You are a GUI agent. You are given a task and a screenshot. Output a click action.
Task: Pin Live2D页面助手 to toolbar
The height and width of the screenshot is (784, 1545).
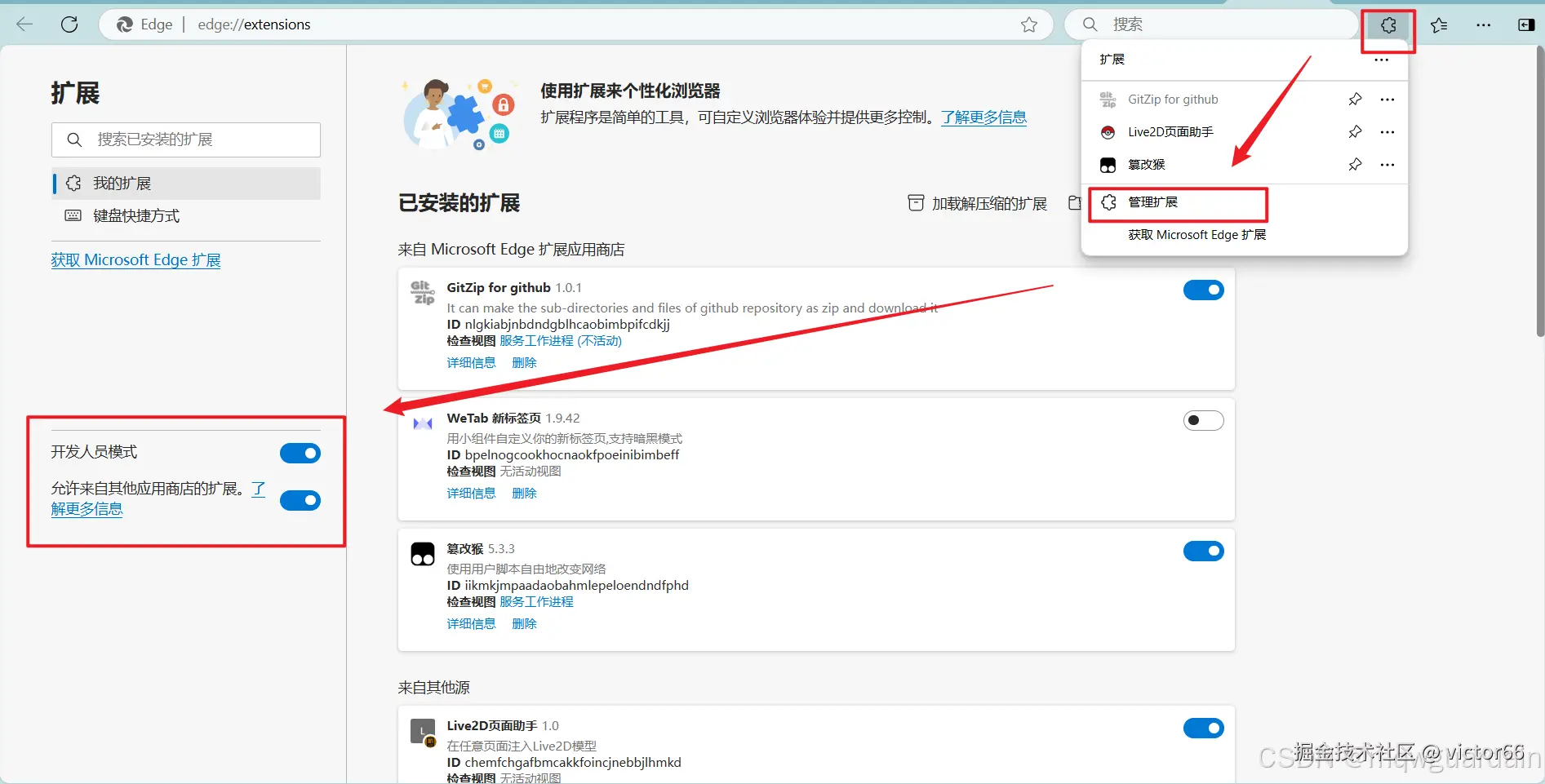(x=1355, y=132)
